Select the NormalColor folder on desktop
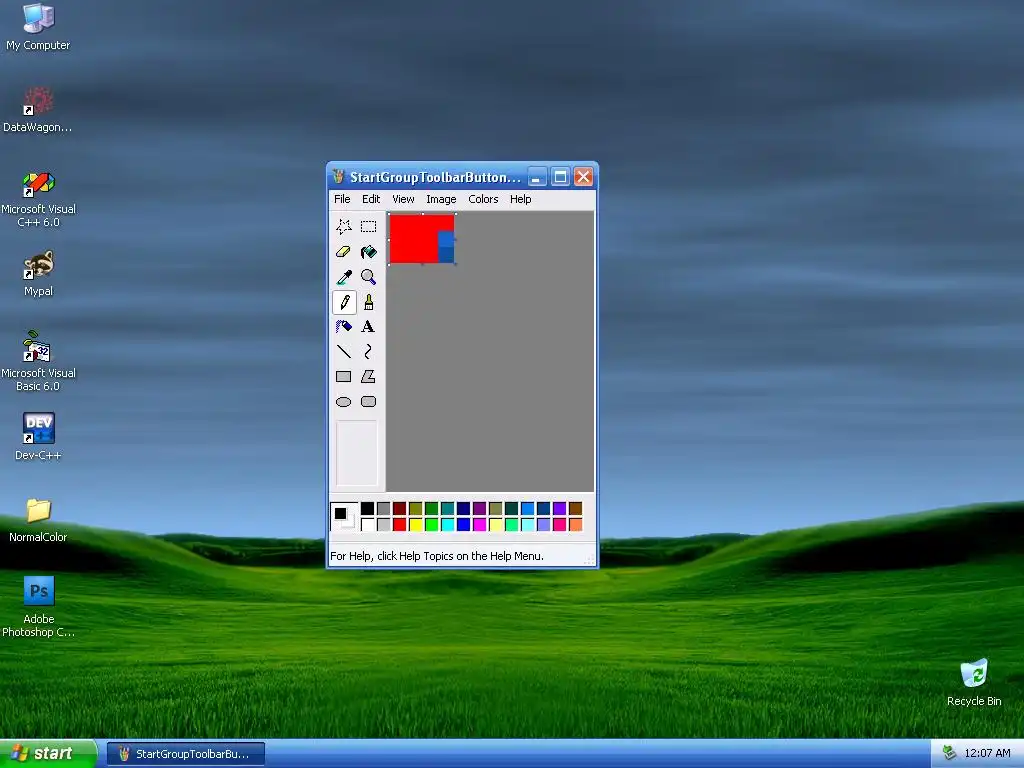This screenshot has height=768, width=1024. pos(38,520)
